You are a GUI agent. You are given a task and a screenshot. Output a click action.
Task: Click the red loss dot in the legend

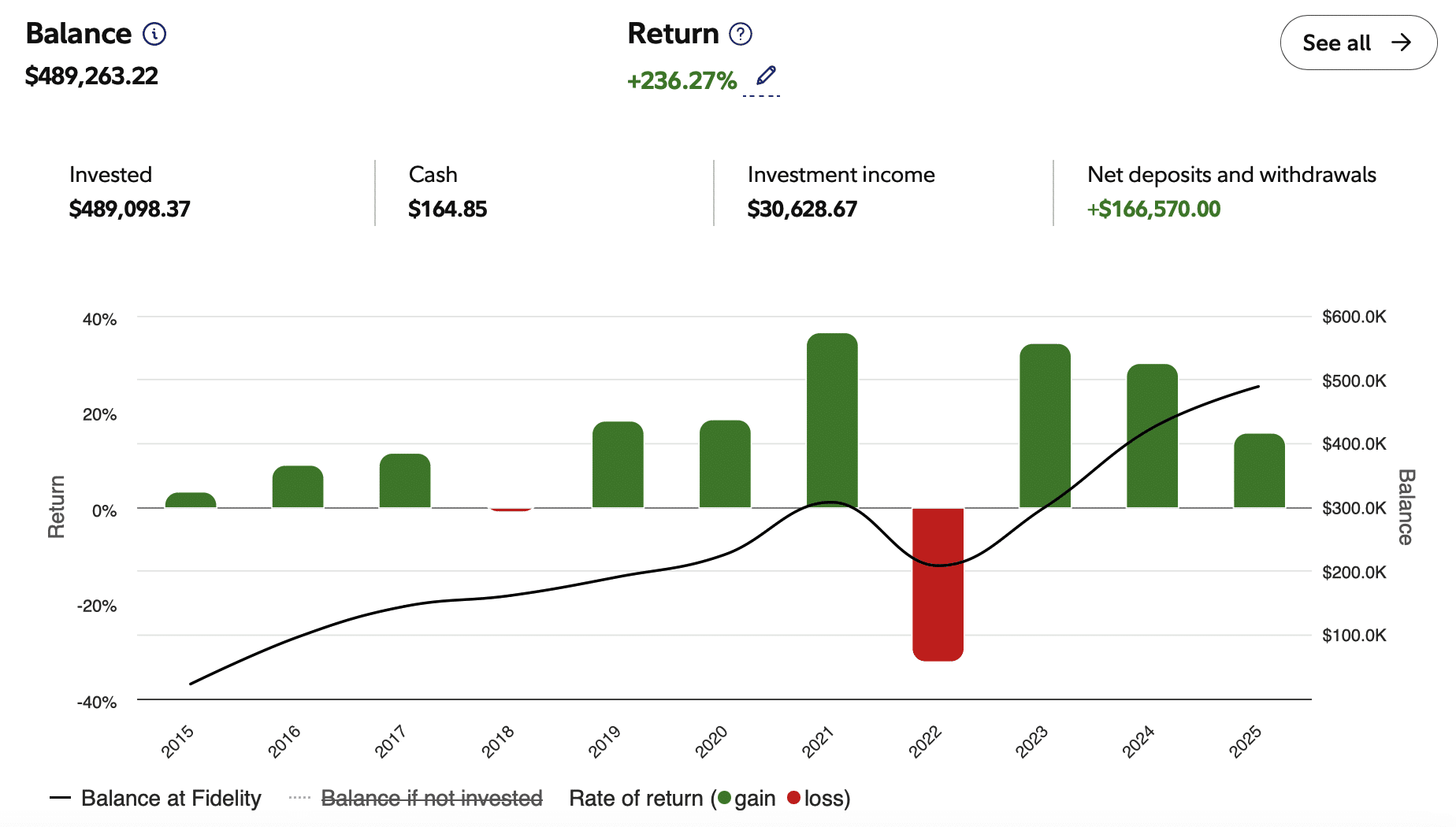tap(794, 798)
